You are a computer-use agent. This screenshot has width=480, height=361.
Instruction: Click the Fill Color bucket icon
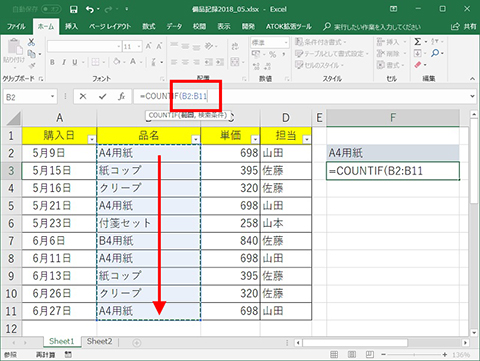pos(117,62)
